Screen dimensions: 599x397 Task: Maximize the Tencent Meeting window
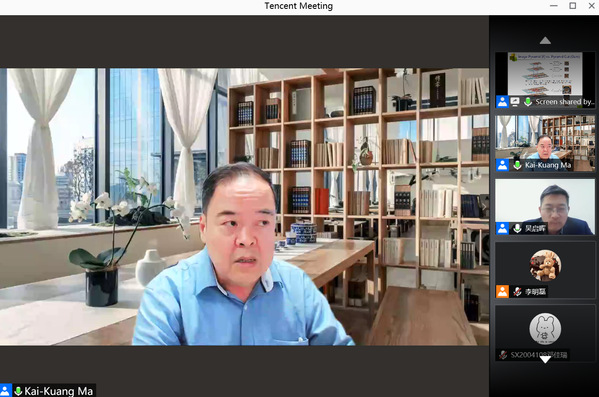(573, 6)
